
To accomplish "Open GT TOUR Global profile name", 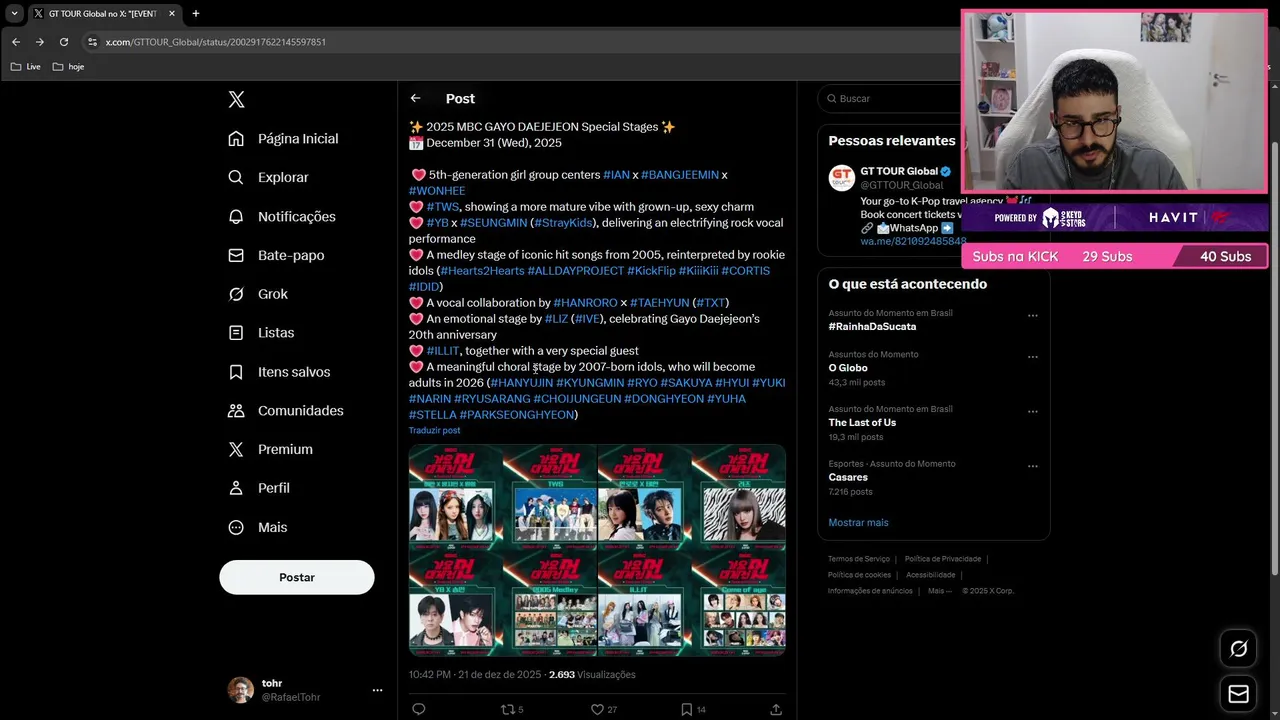I will [899, 171].
